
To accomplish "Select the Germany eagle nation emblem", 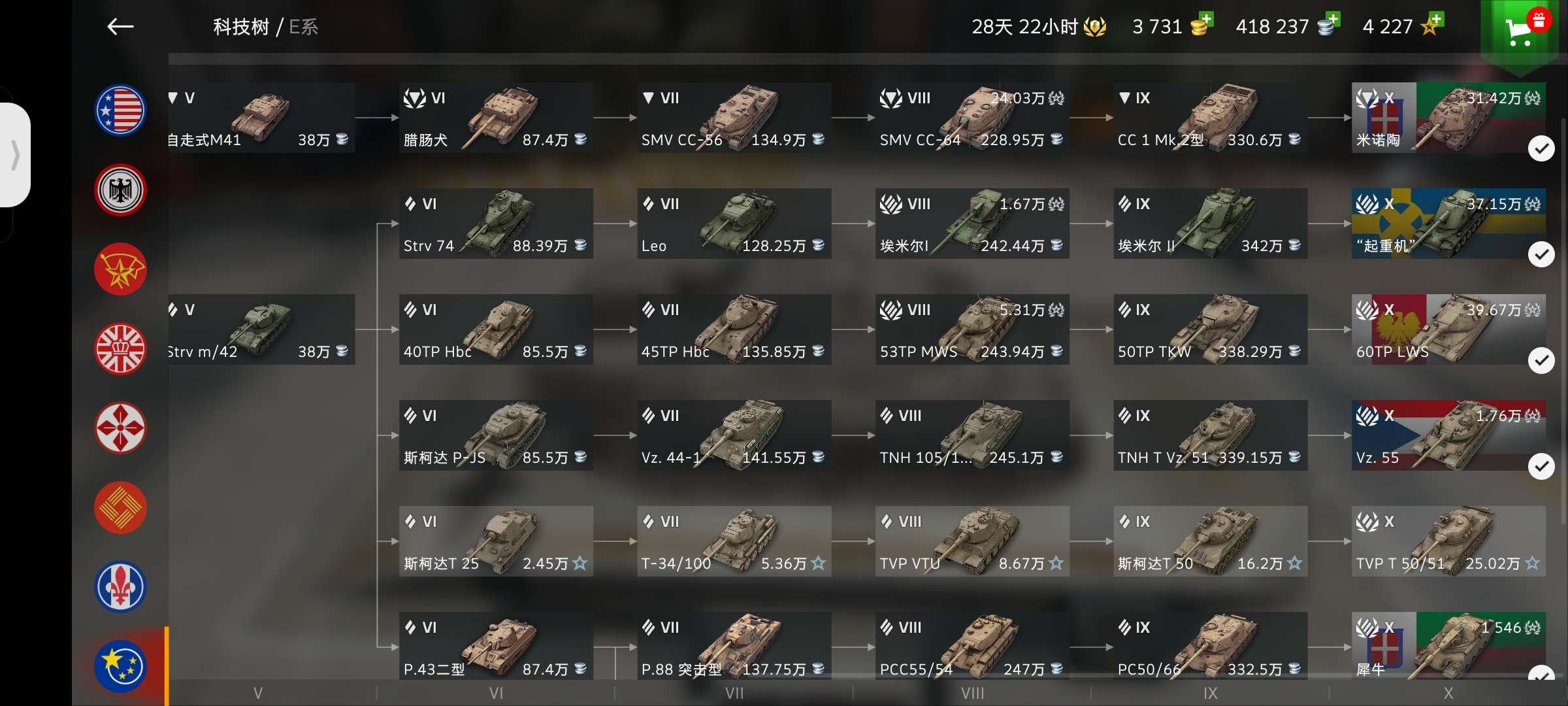I will point(121,190).
